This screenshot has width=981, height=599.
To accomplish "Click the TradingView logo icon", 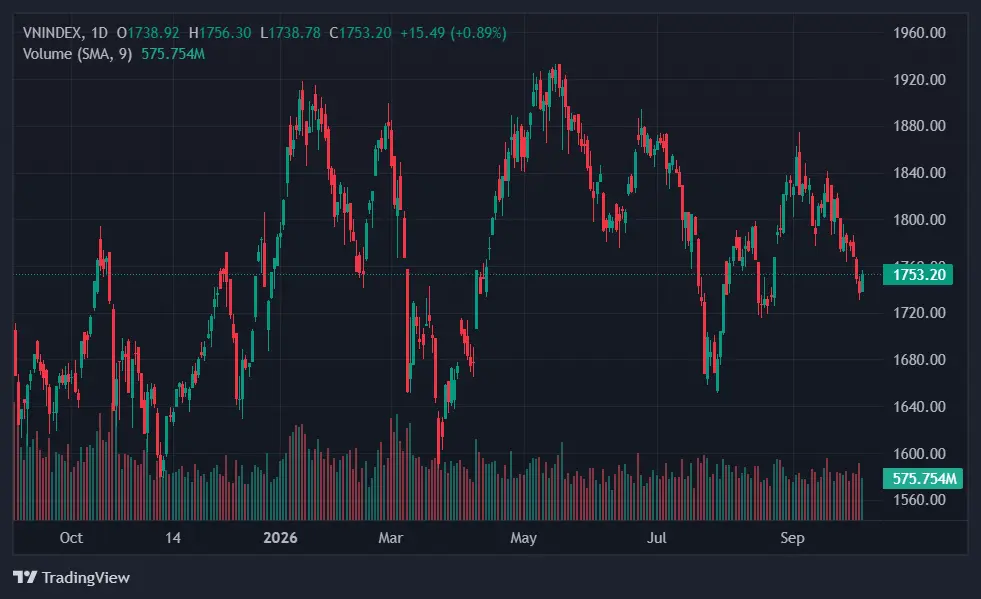I will (x=25, y=577).
